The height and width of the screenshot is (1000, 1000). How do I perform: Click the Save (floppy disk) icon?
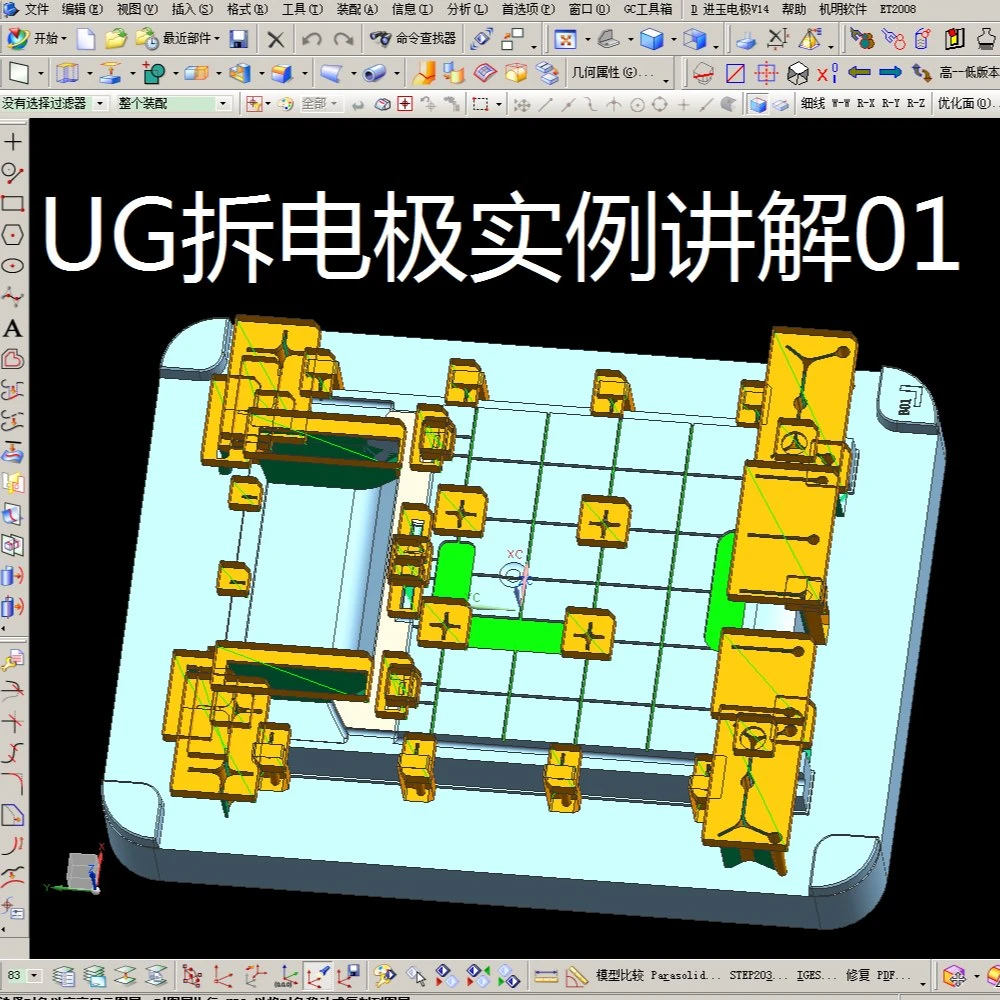(238, 39)
